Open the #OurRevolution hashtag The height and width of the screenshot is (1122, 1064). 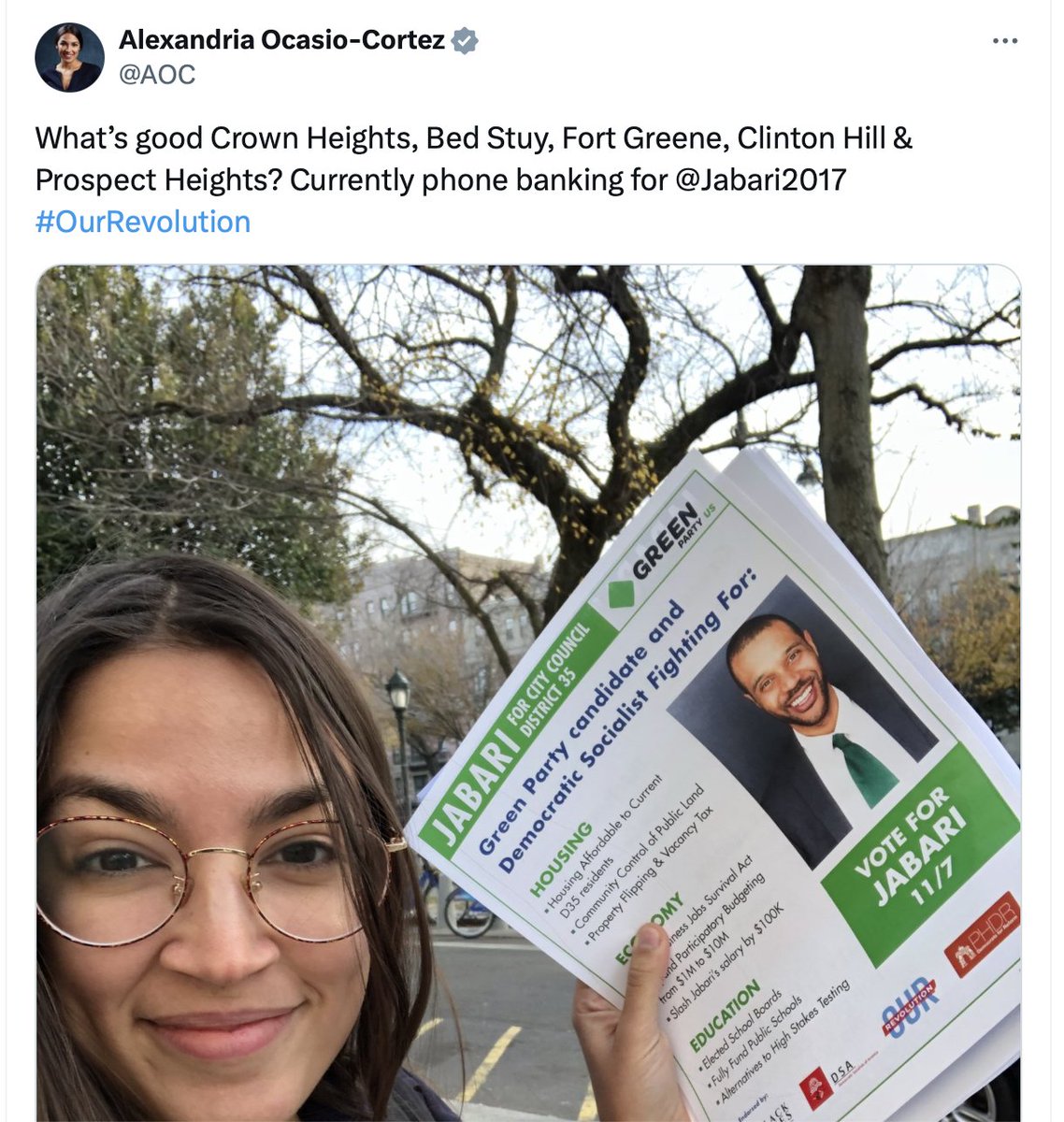click(x=143, y=222)
